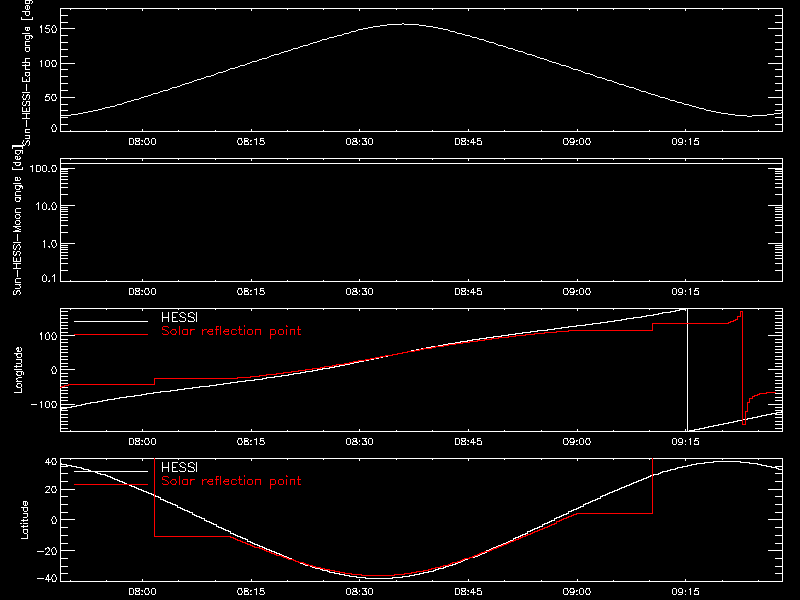
Task: Click Solar reflection point legend in Latitude plot
Action: point(231,481)
